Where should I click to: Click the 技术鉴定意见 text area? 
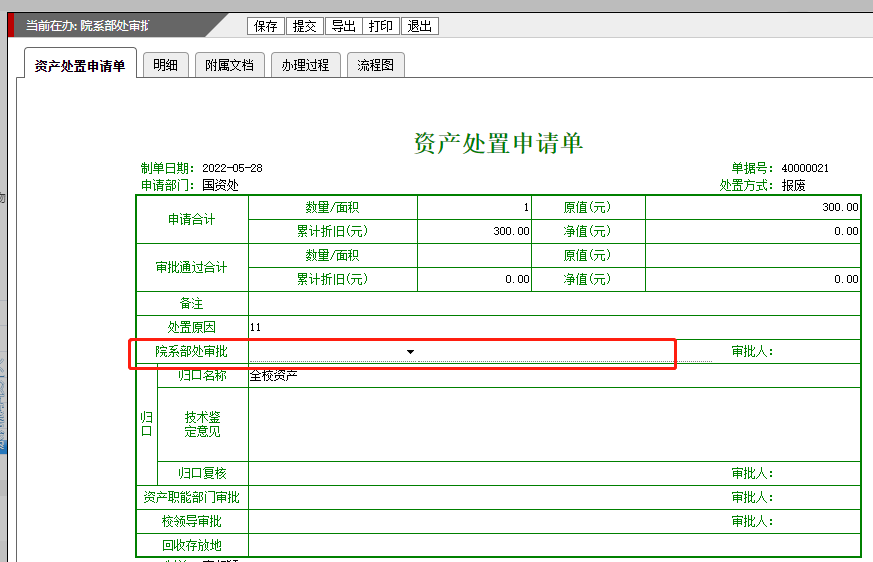tap(553, 424)
